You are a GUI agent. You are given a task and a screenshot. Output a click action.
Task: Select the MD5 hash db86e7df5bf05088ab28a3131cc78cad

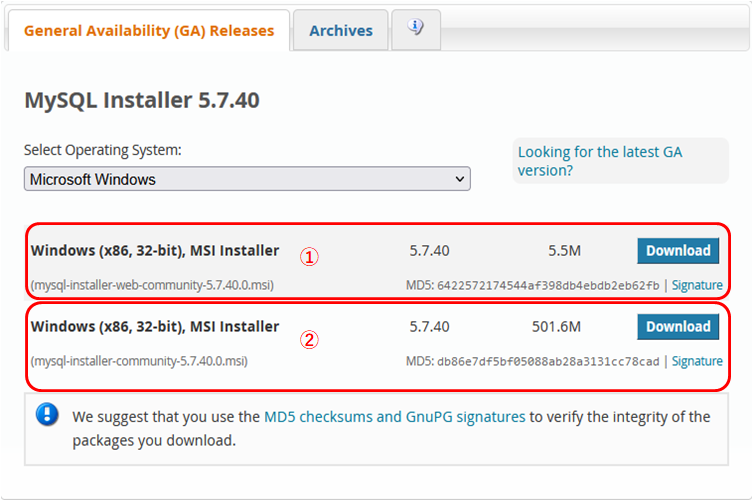(548, 362)
